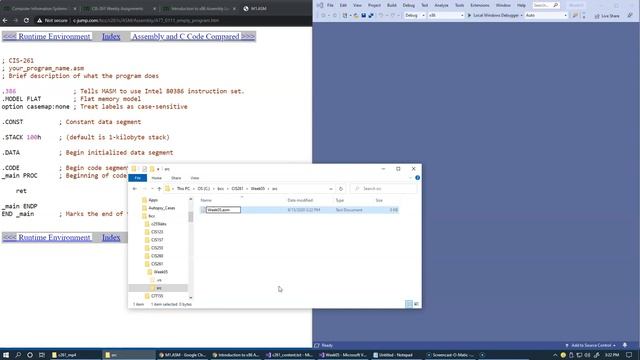Select the CIS123 folder in navigation tree
The width and height of the screenshot is (640, 360).
157,232
